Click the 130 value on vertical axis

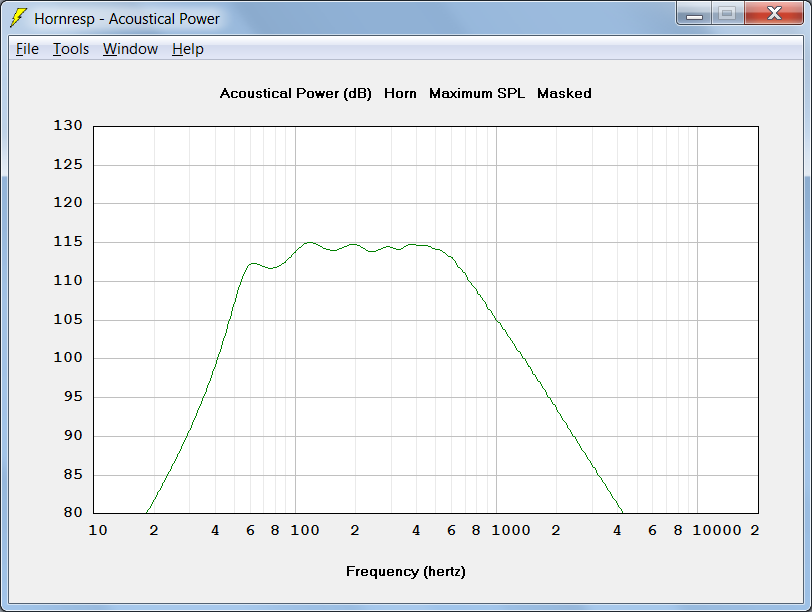68,126
